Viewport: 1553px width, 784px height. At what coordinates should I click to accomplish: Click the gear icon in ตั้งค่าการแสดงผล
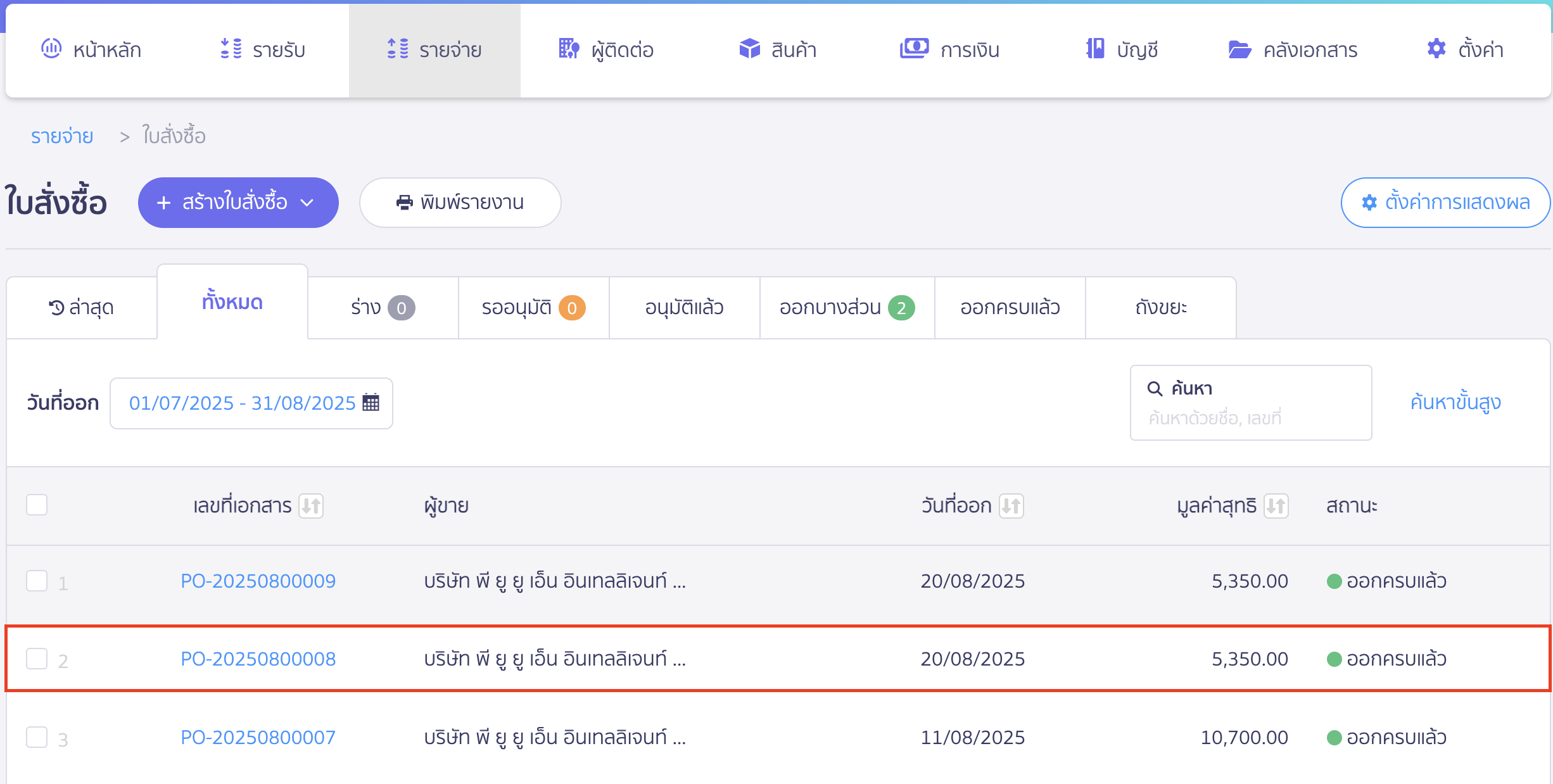(1369, 203)
